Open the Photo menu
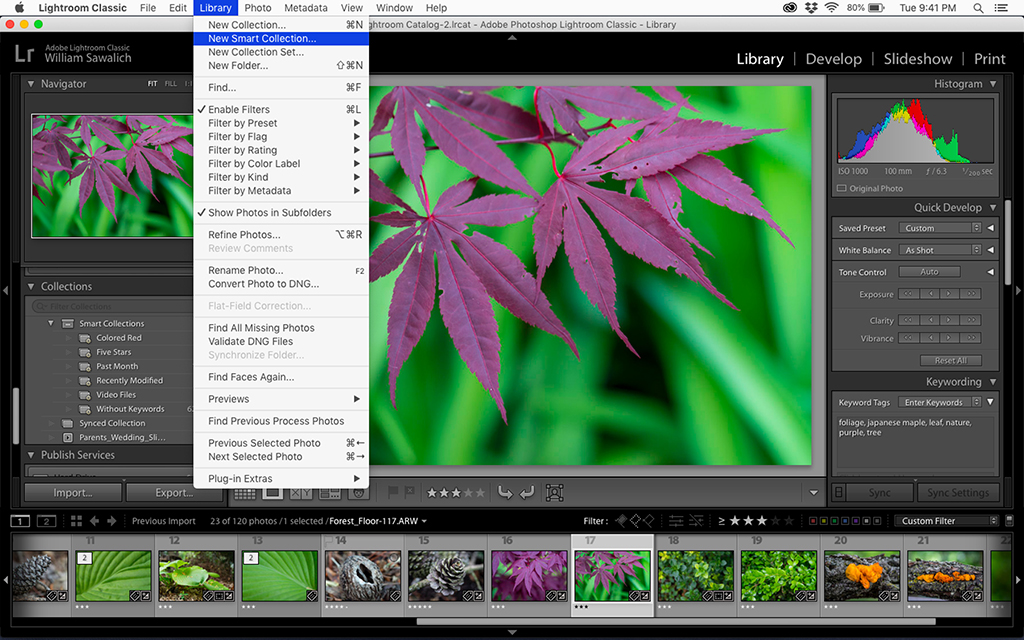Image resolution: width=1024 pixels, height=640 pixels. coord(258,8)
